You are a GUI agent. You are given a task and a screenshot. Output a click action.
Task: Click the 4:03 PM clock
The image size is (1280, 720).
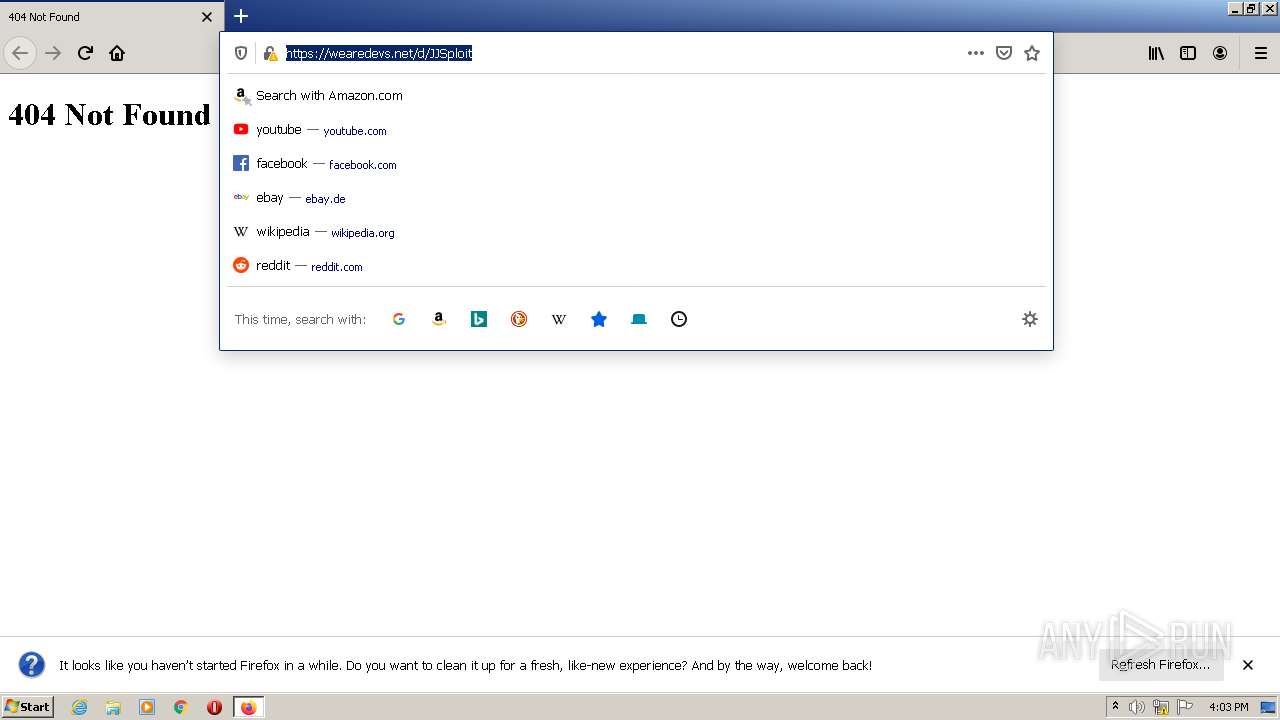pos(1228,707)
